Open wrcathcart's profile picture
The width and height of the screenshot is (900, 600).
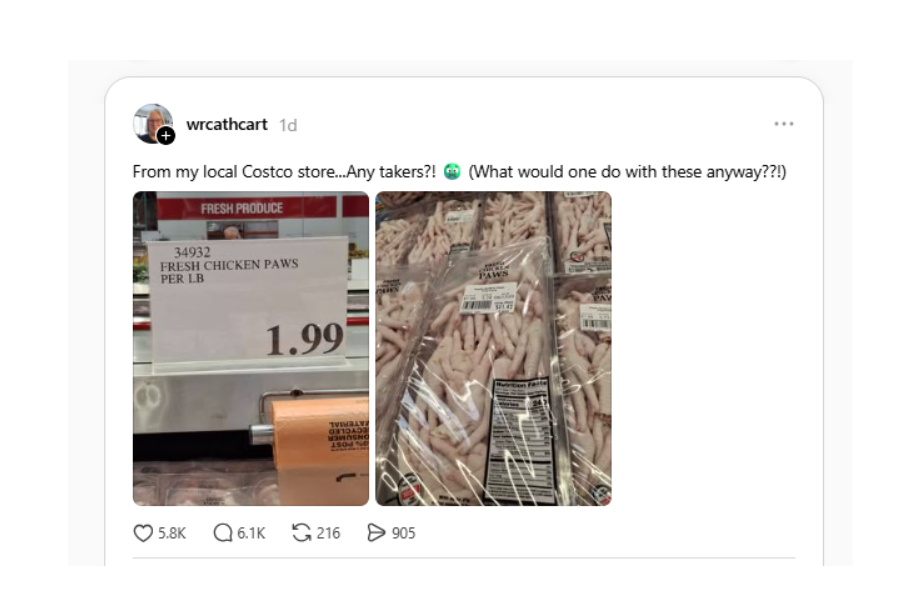[x=152, y=123]
